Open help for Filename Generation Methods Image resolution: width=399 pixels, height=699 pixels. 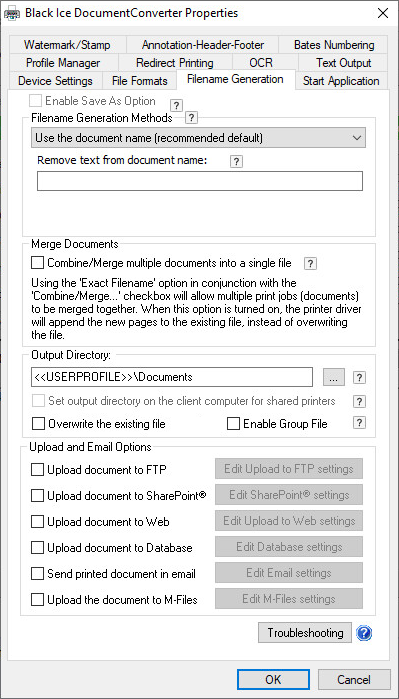(191, 118)
